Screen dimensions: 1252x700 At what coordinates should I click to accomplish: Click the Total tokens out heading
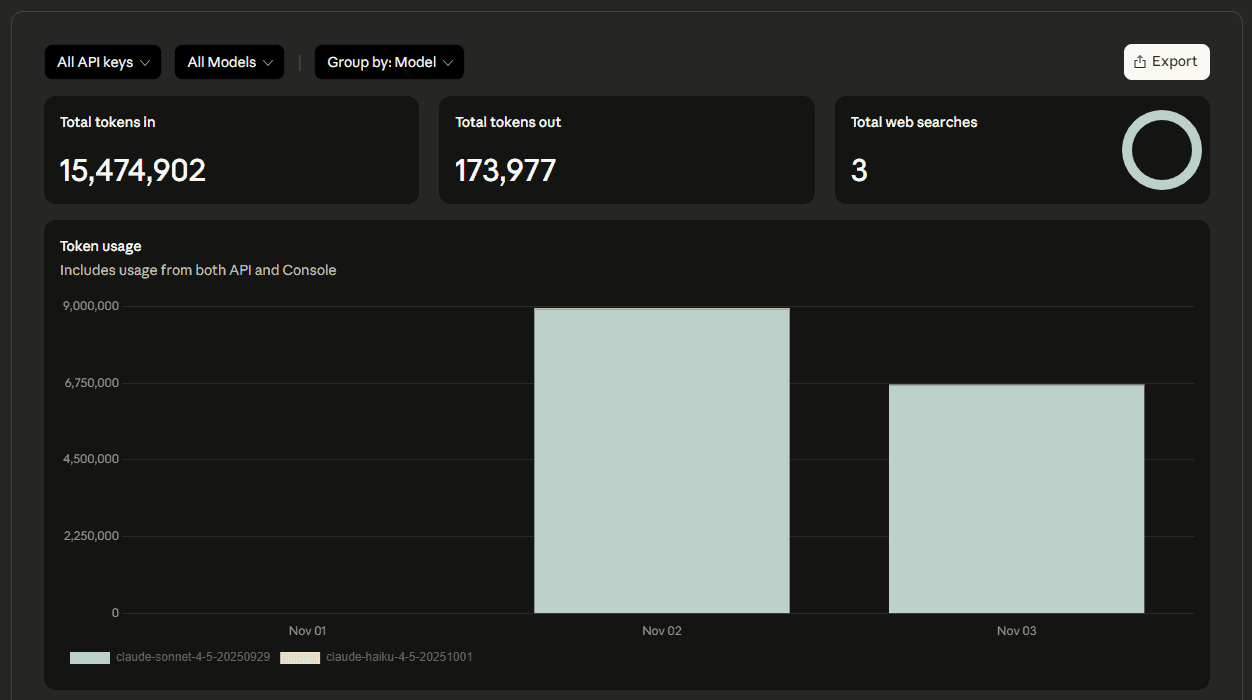[508, 122]
